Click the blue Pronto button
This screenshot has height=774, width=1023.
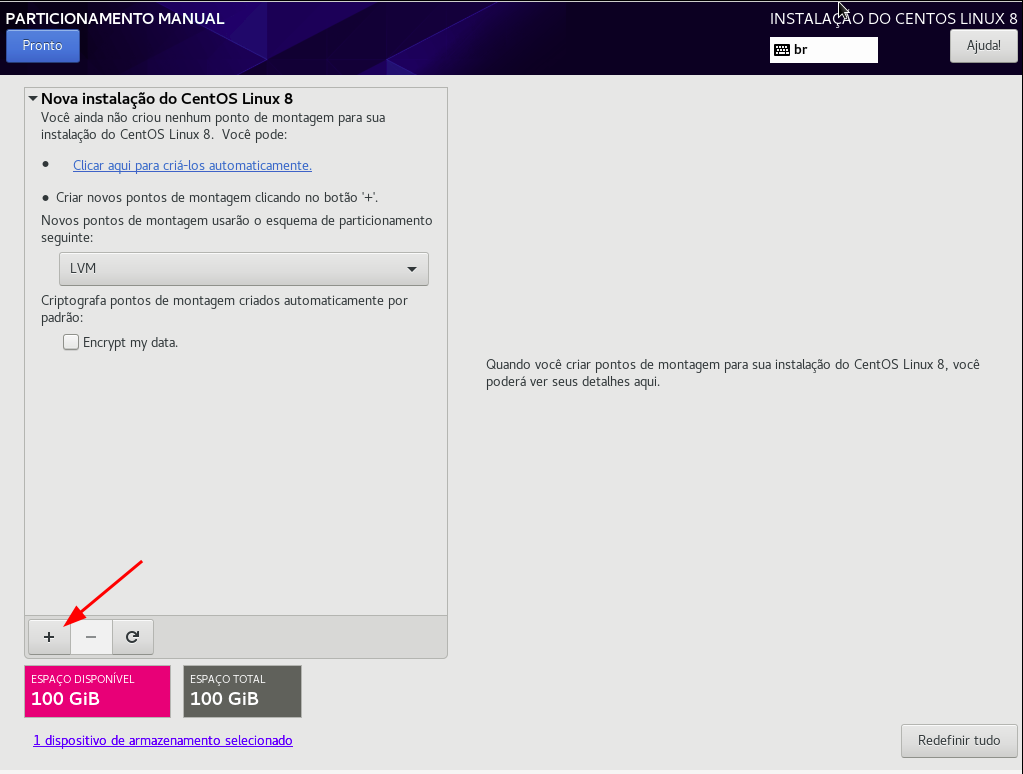pos(42,46)
